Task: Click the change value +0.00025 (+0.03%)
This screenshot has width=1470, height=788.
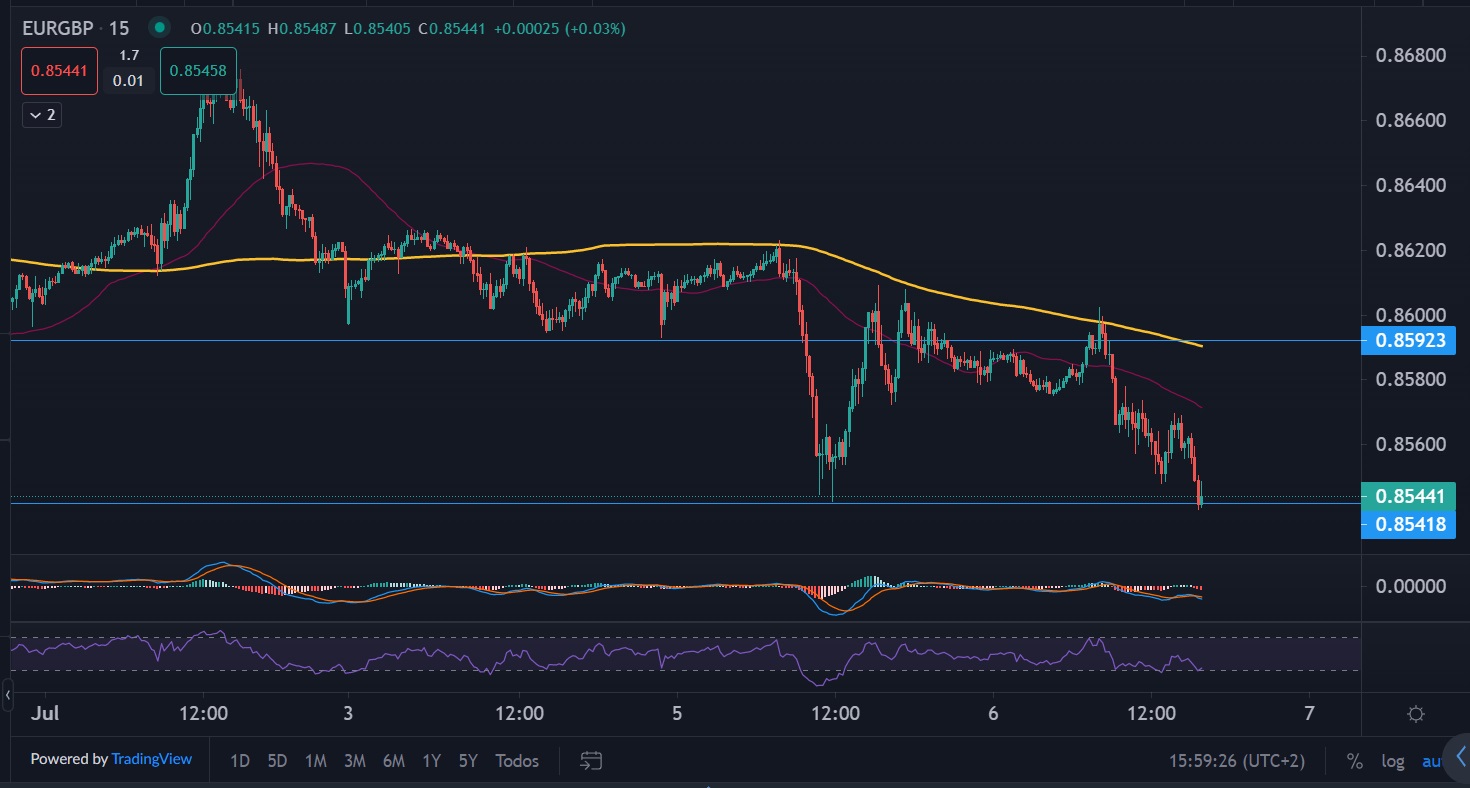Action: click(559, 29)
